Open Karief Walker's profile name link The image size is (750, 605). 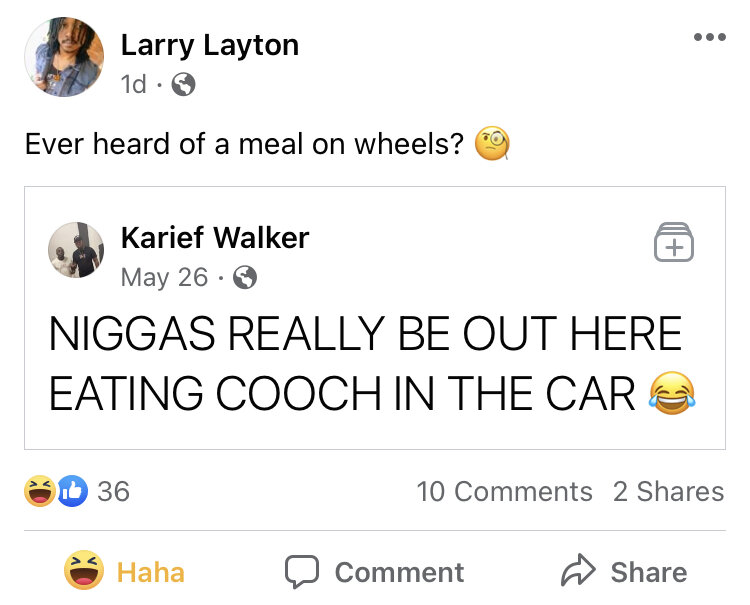coord(214,238)
